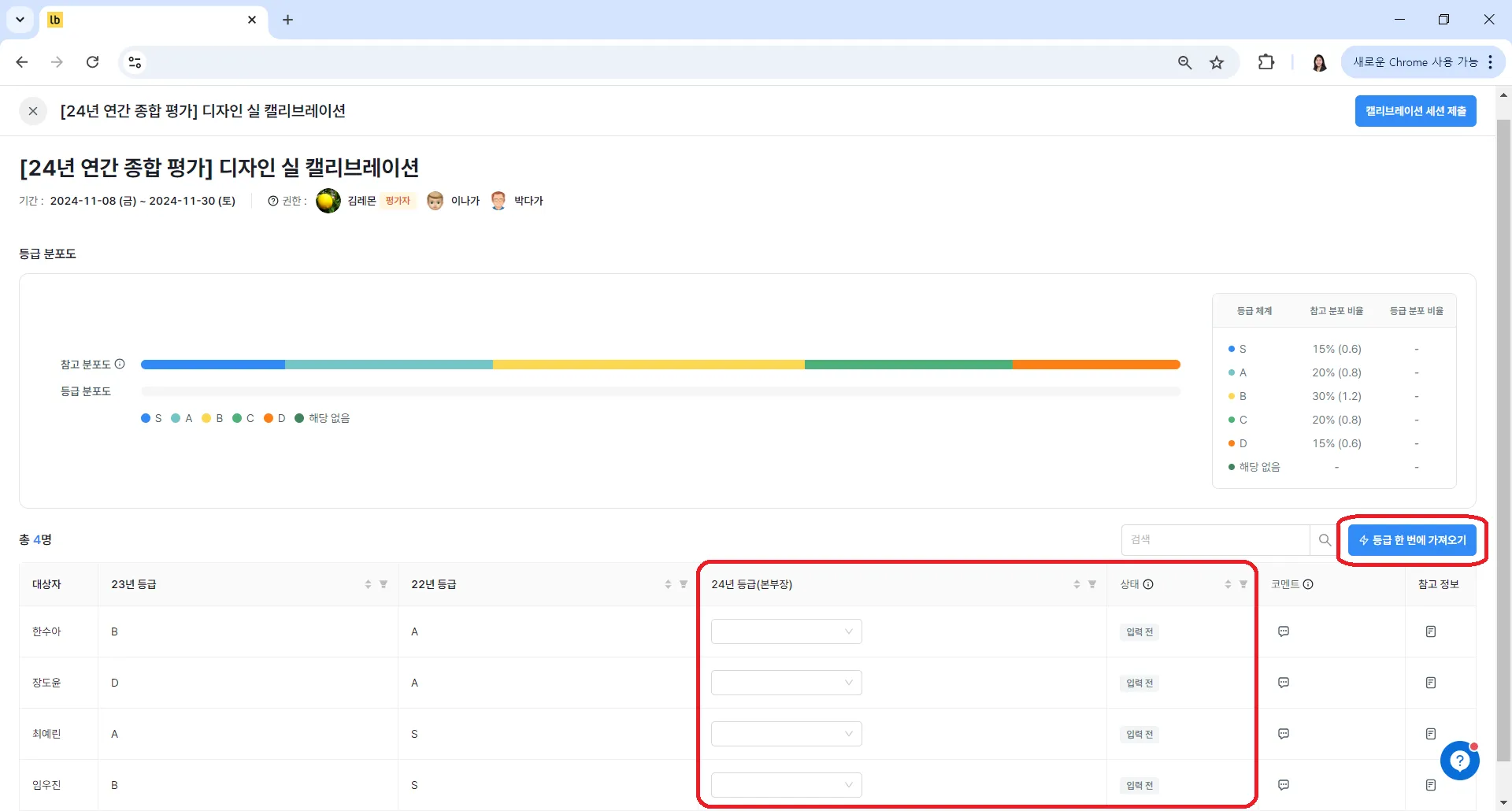Focus the 검색 input field
This screenshot has height=811, width=1512.
click(x=1216, y=540)
